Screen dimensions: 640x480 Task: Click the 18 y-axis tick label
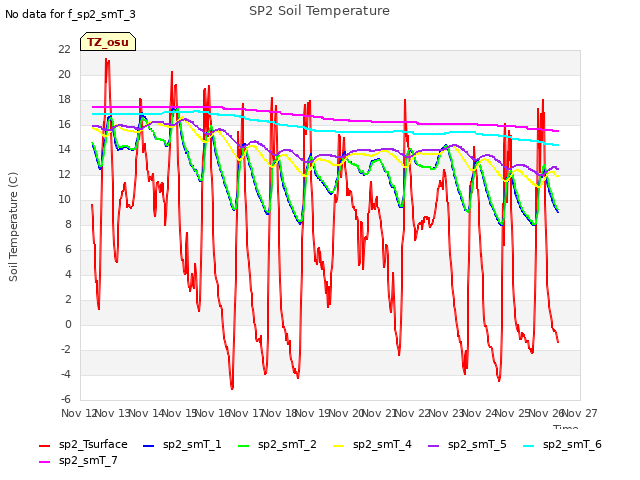(x=64, y=100)
